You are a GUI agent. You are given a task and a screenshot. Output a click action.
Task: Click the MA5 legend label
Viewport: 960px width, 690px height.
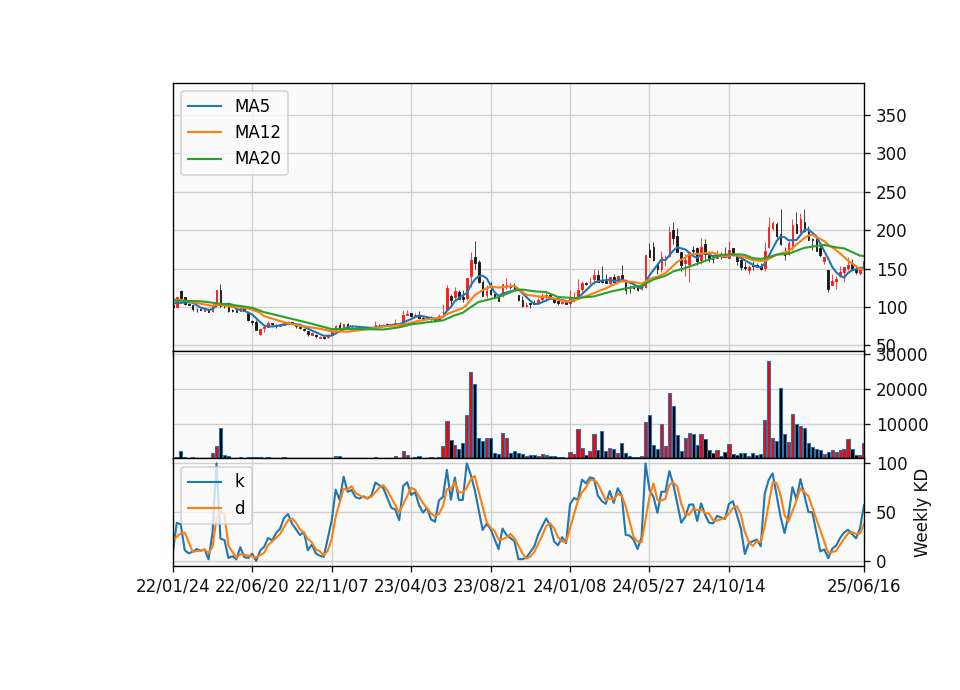[x=252, y=106]
